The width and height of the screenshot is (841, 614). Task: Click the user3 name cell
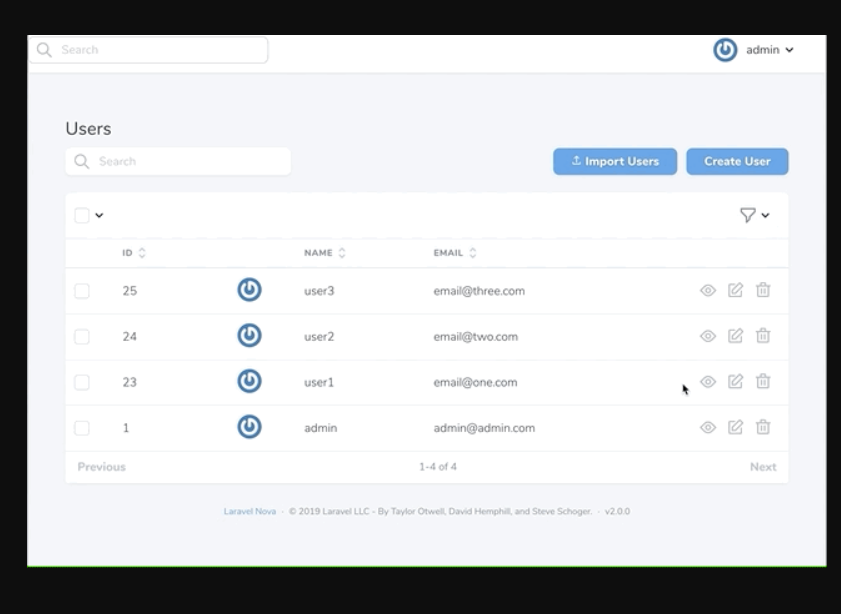point(319,291)
